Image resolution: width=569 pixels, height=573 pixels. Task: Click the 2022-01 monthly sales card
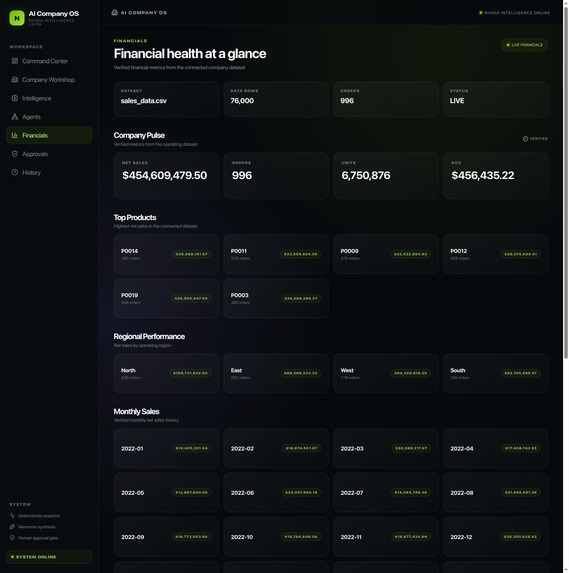[x=166, y=448]
